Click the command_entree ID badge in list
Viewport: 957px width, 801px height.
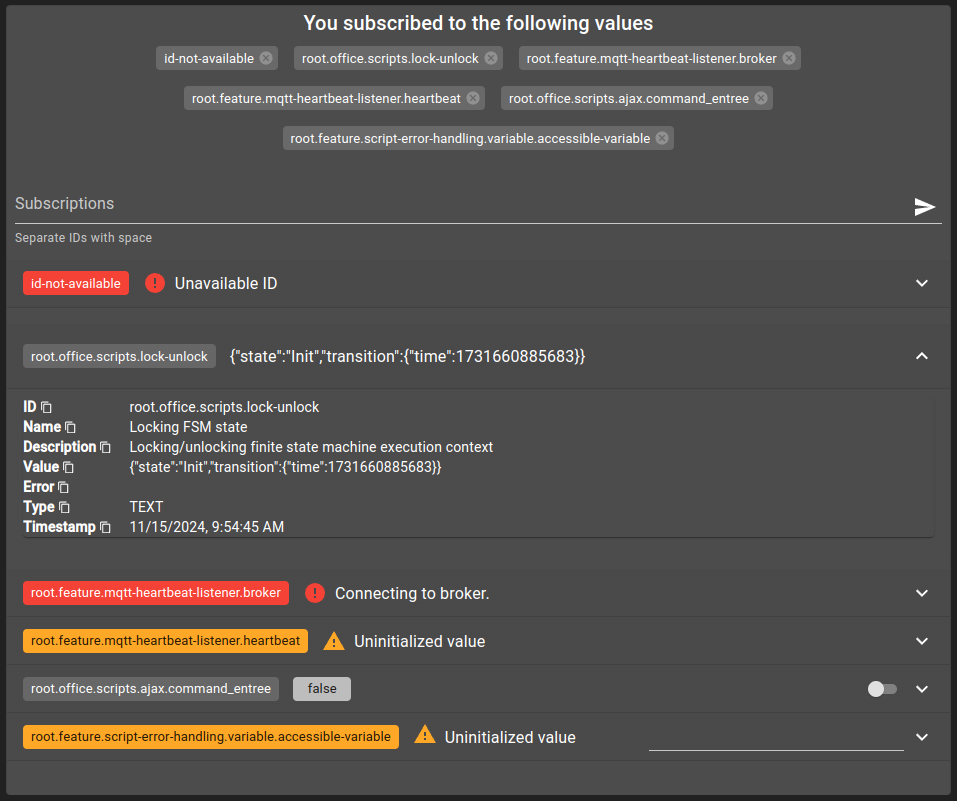[151, 689]
